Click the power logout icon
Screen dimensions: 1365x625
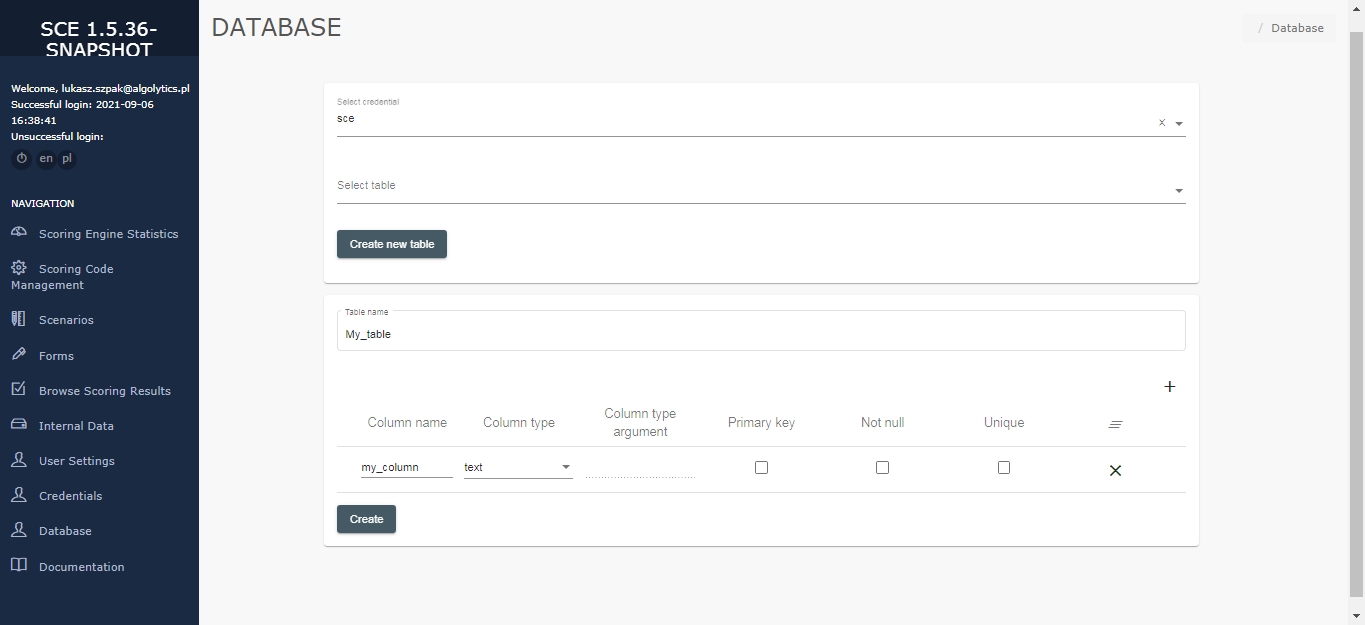(x=21, y=159)
